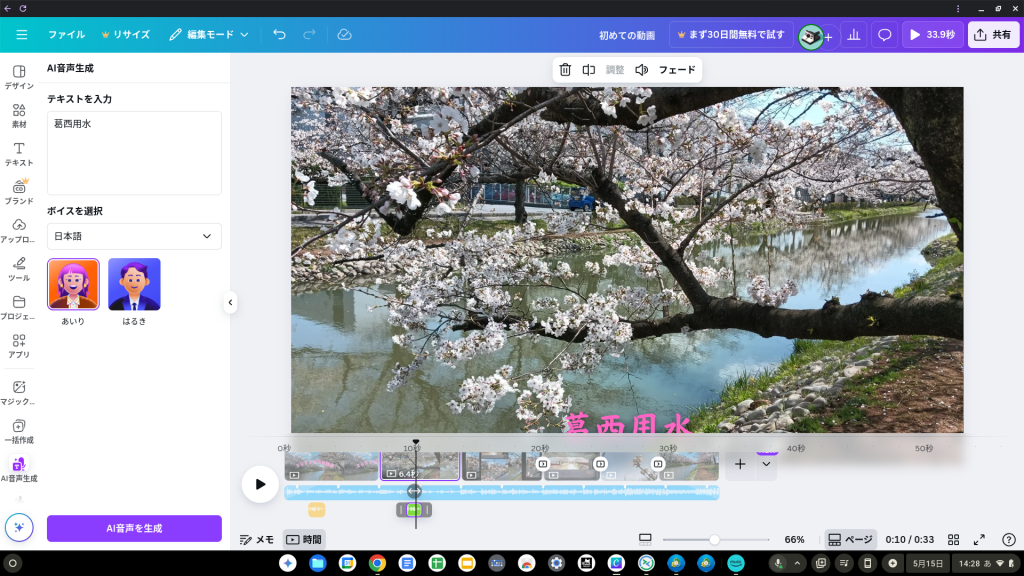Open the 編集モード dropdown
The image size is (1024, 576).
coord(208,34)
